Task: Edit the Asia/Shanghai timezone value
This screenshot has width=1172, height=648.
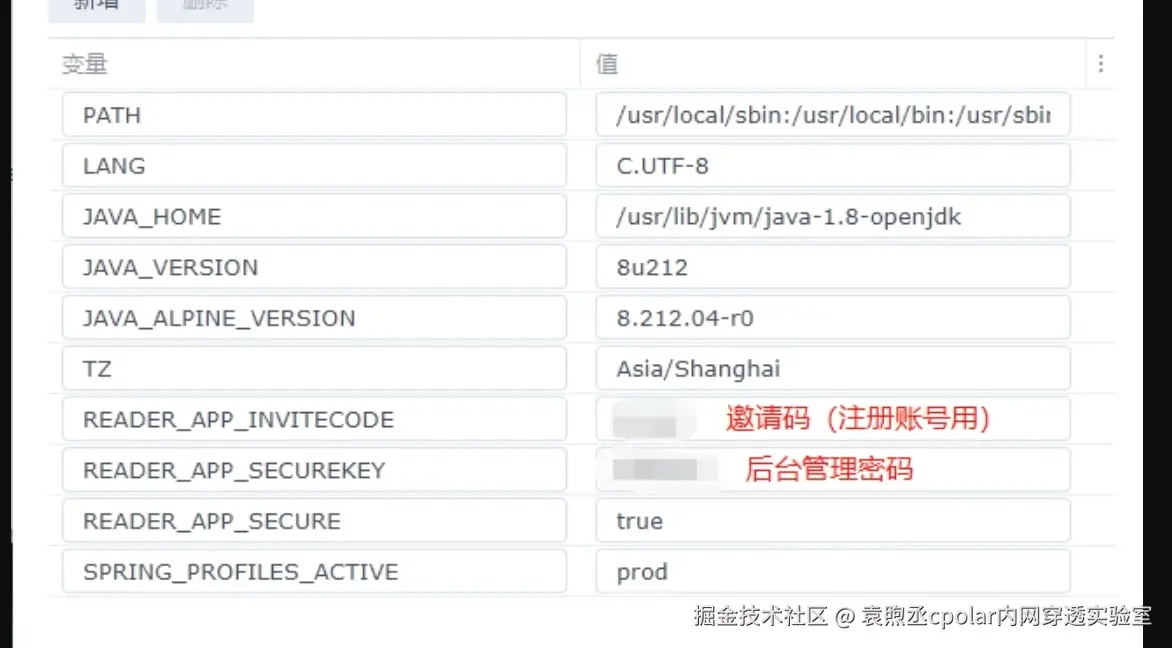Action: click(x=832, y=369)
